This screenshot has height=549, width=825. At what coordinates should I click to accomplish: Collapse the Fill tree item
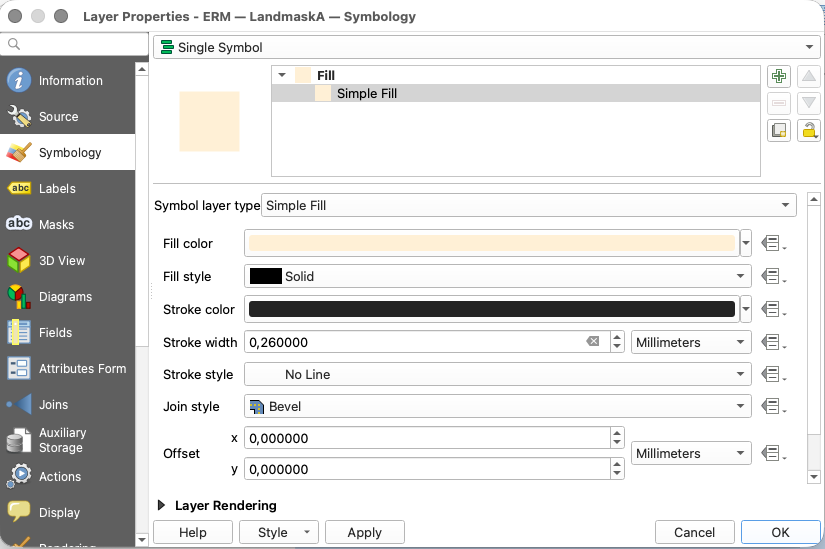tap(283, 75)
